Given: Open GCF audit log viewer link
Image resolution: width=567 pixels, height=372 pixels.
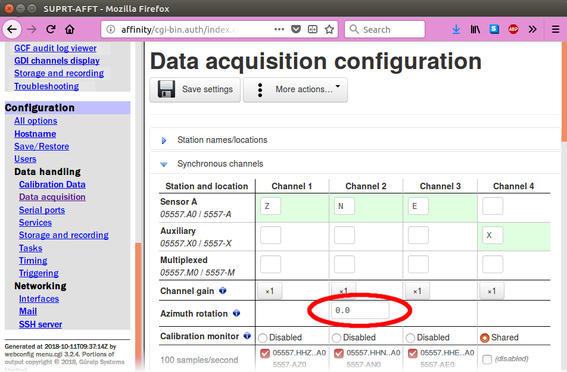Looking at the screenshot, I should pyautogui.click(x=55, y=48).
